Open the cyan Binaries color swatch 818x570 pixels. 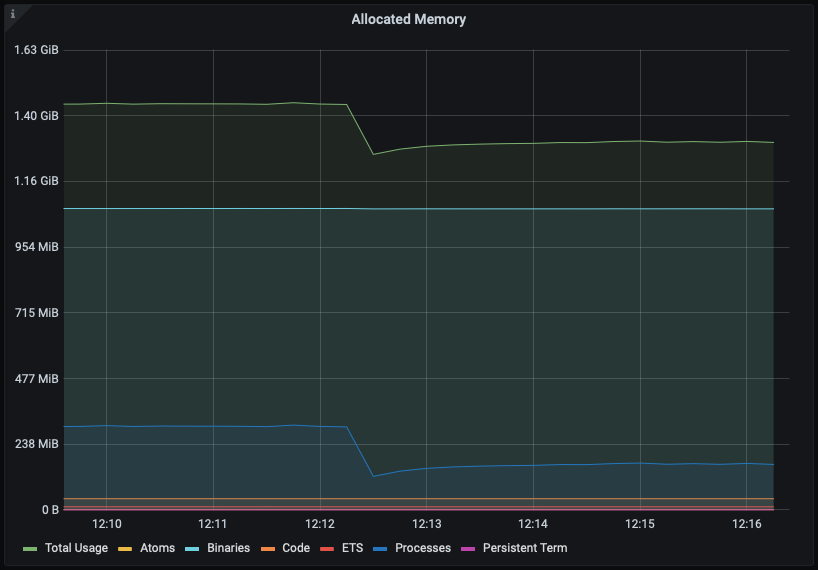coord(193,549)
